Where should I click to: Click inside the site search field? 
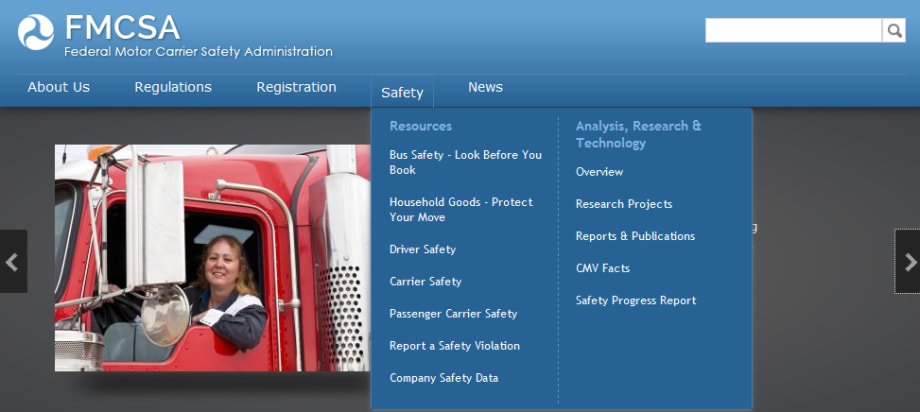(793, 31)
